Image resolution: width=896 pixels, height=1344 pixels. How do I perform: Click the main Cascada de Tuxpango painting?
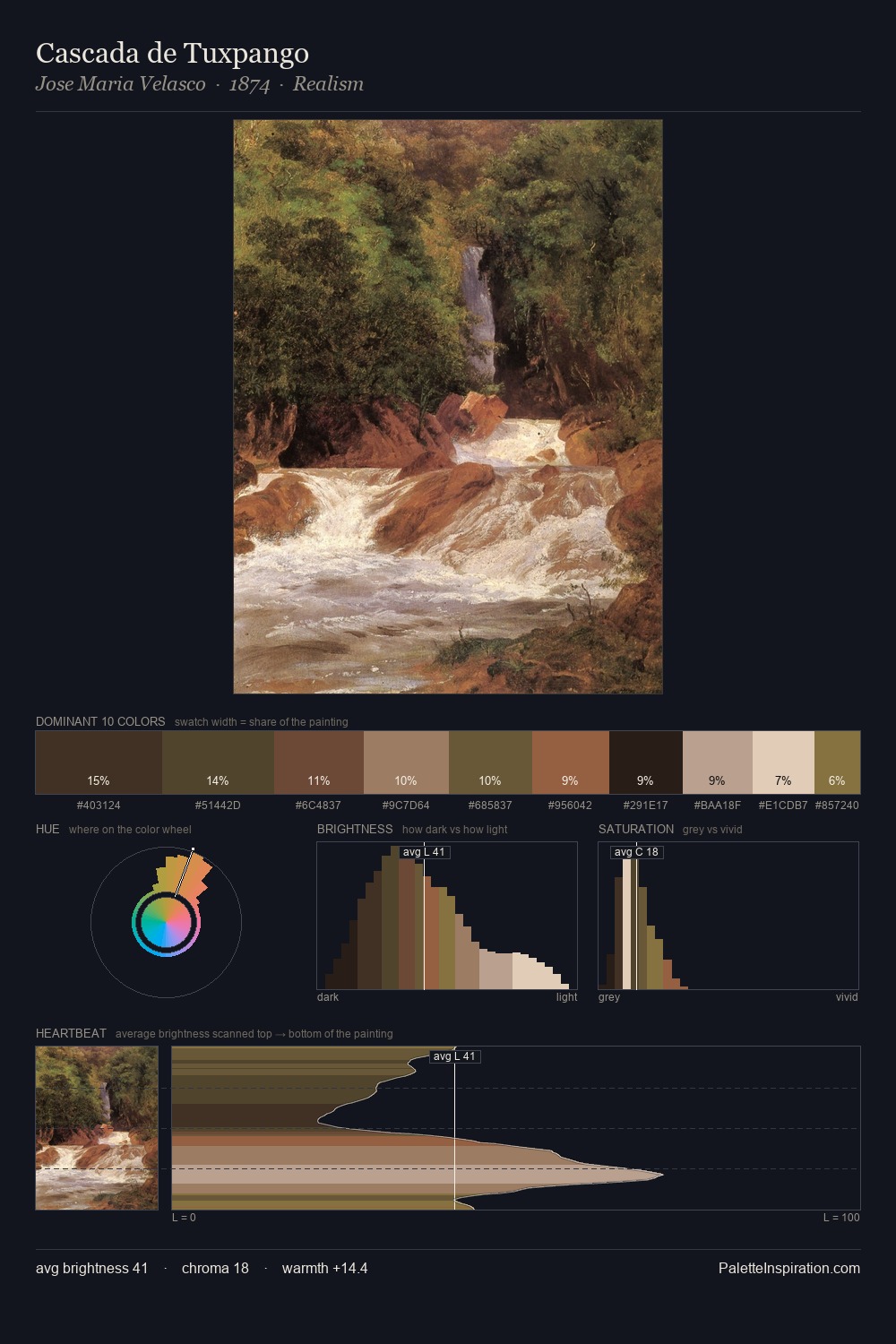pyautogui.click(x=448, y=407)
